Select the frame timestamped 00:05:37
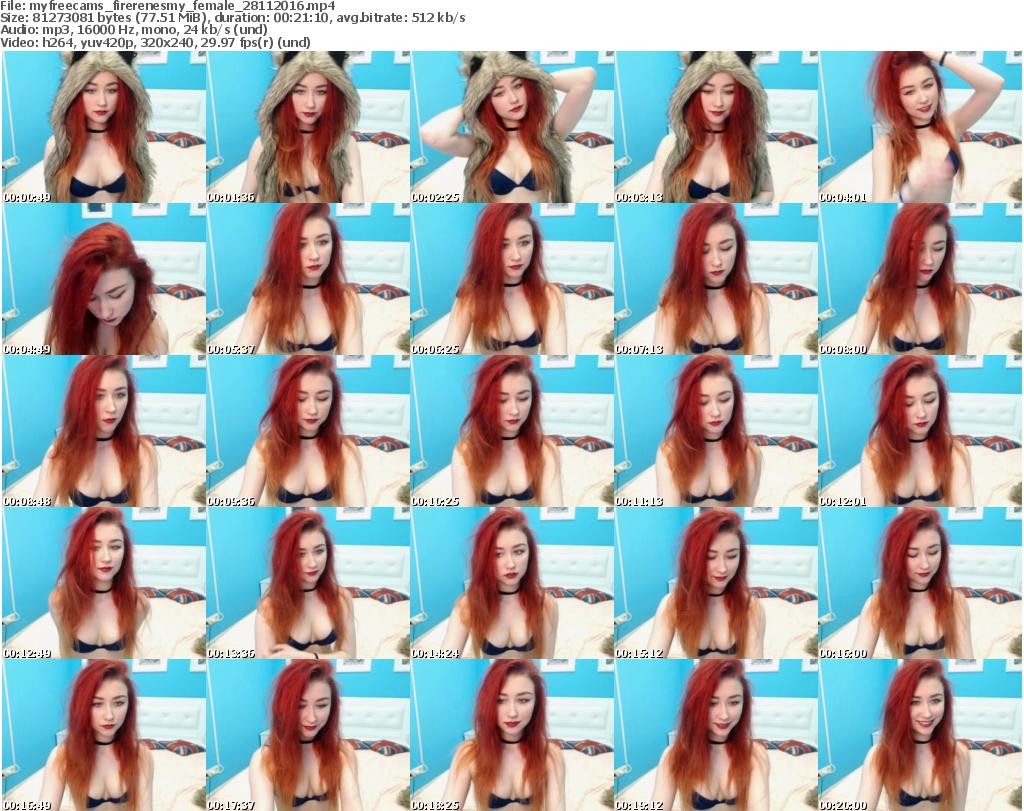1024x811 pixels. [x=308, y=279]
